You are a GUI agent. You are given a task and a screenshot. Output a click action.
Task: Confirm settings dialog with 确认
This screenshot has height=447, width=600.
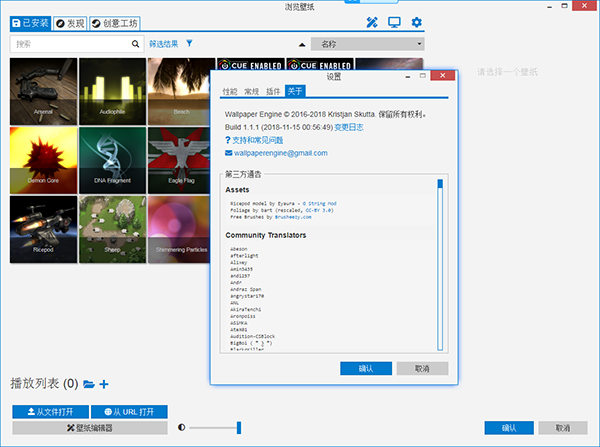366,369
